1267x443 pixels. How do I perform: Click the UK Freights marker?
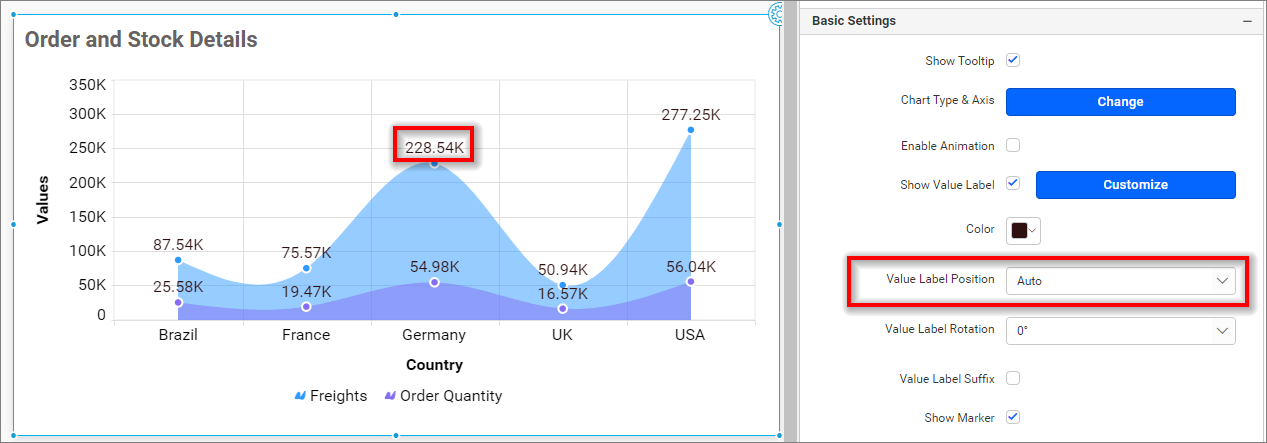[x=562, y=286]
